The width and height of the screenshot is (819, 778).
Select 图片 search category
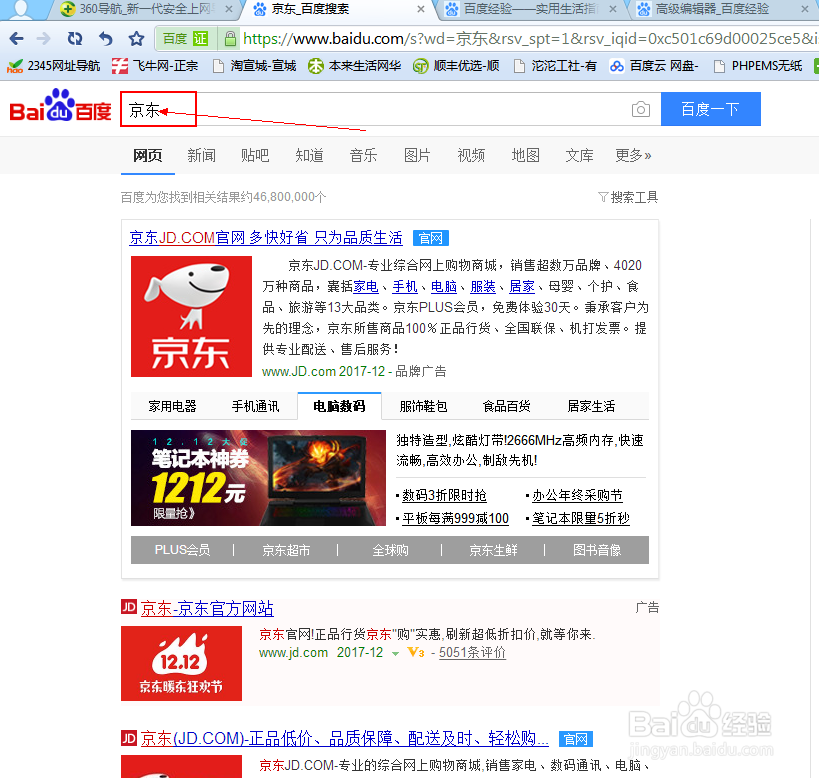[417, 155]
